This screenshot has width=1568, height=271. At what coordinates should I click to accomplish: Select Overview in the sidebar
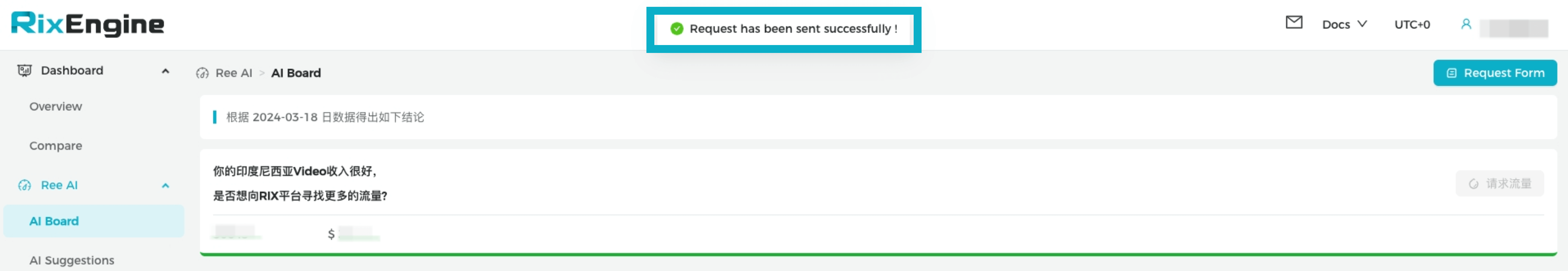[55, 106]
